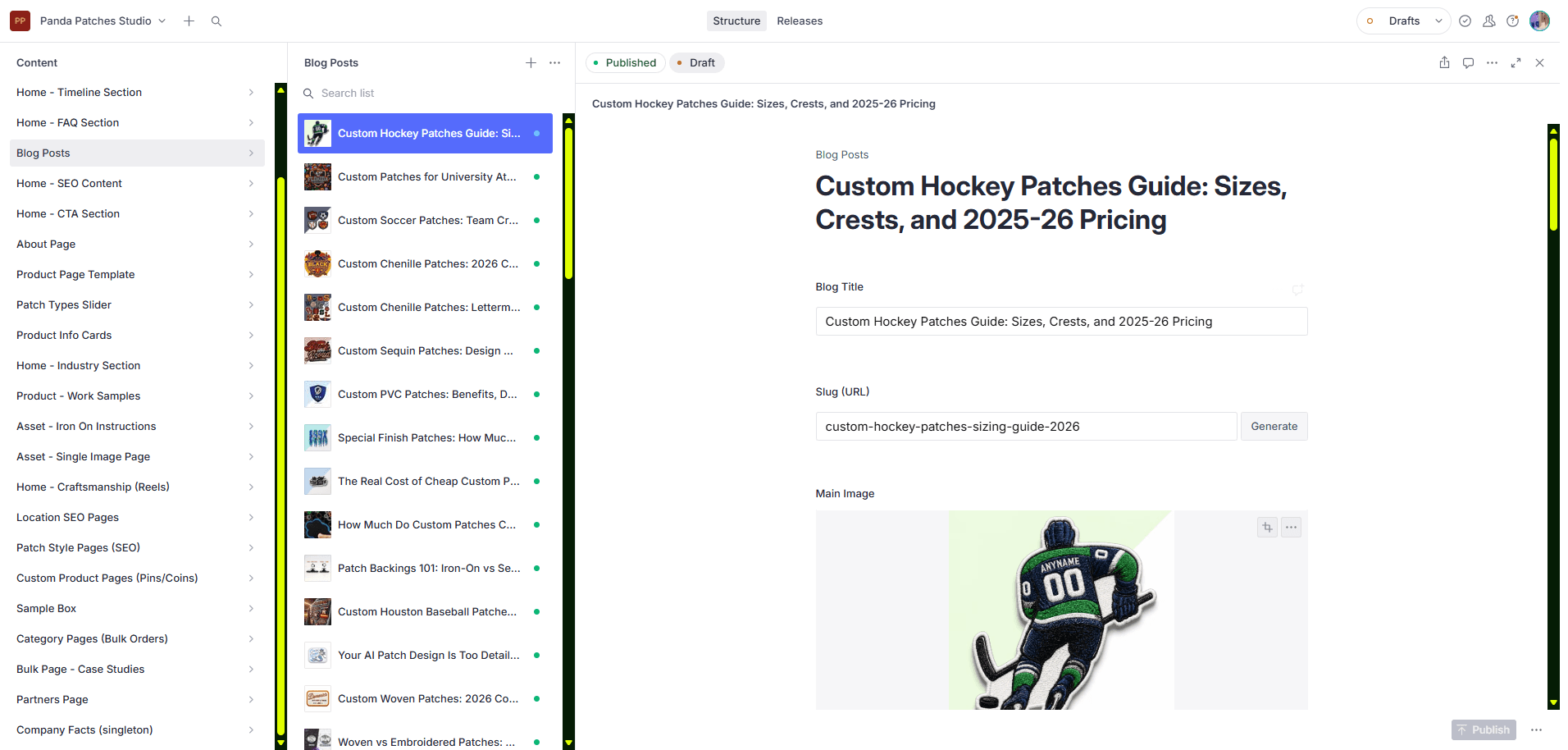Click the Generate slug button
The height and width of the screenshot is (750, 1568).
pyautogui.click(x=1274, y=427)
